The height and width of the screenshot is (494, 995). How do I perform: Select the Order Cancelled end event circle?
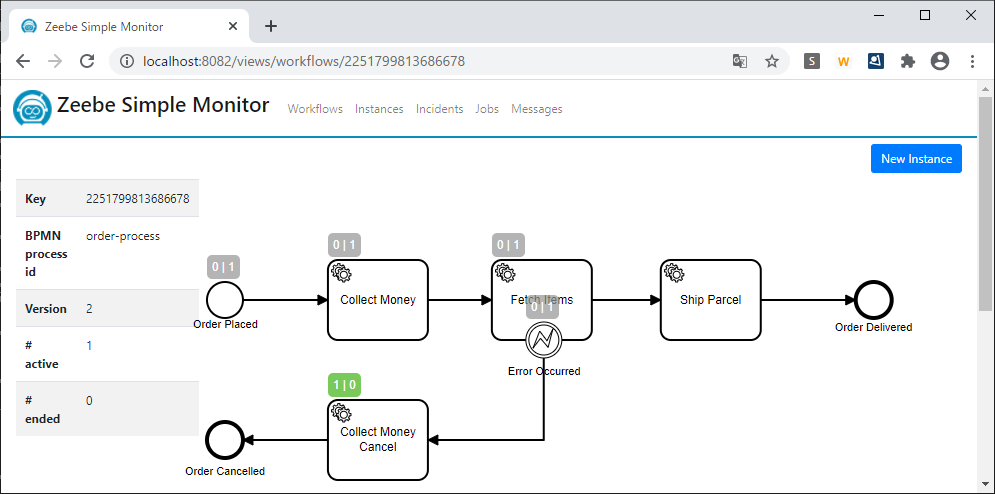225,439
